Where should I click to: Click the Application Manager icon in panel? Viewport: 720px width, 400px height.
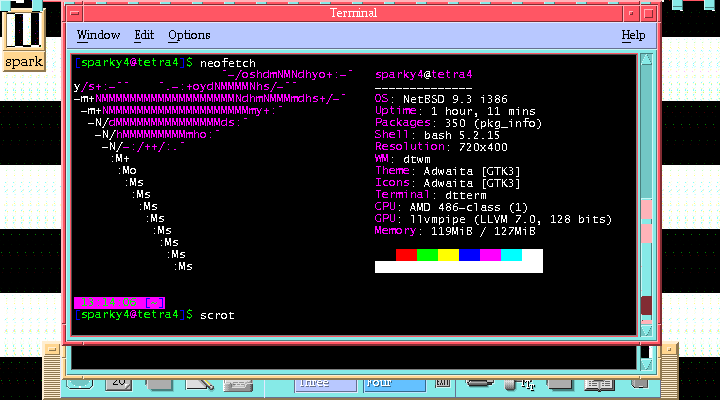(x=560, y=382)
